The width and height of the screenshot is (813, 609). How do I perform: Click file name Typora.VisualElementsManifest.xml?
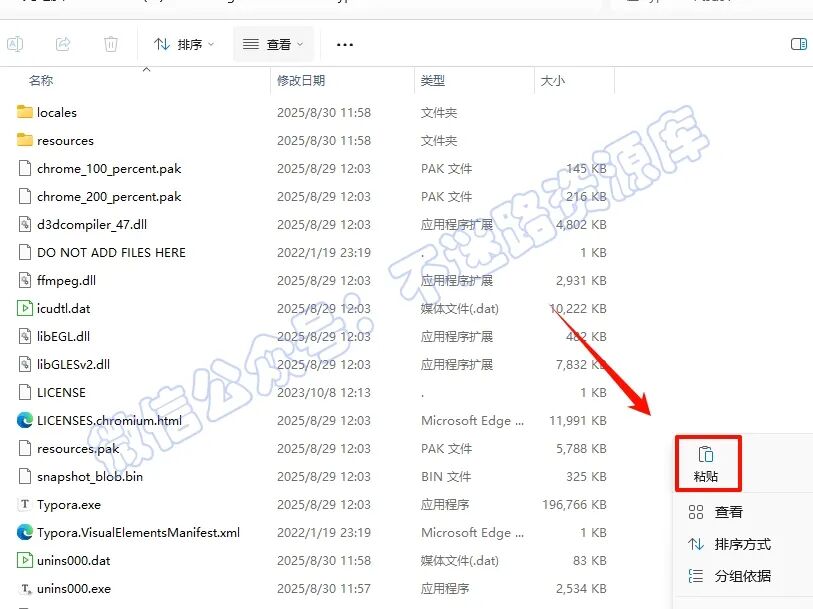click(x=138, y=532)
